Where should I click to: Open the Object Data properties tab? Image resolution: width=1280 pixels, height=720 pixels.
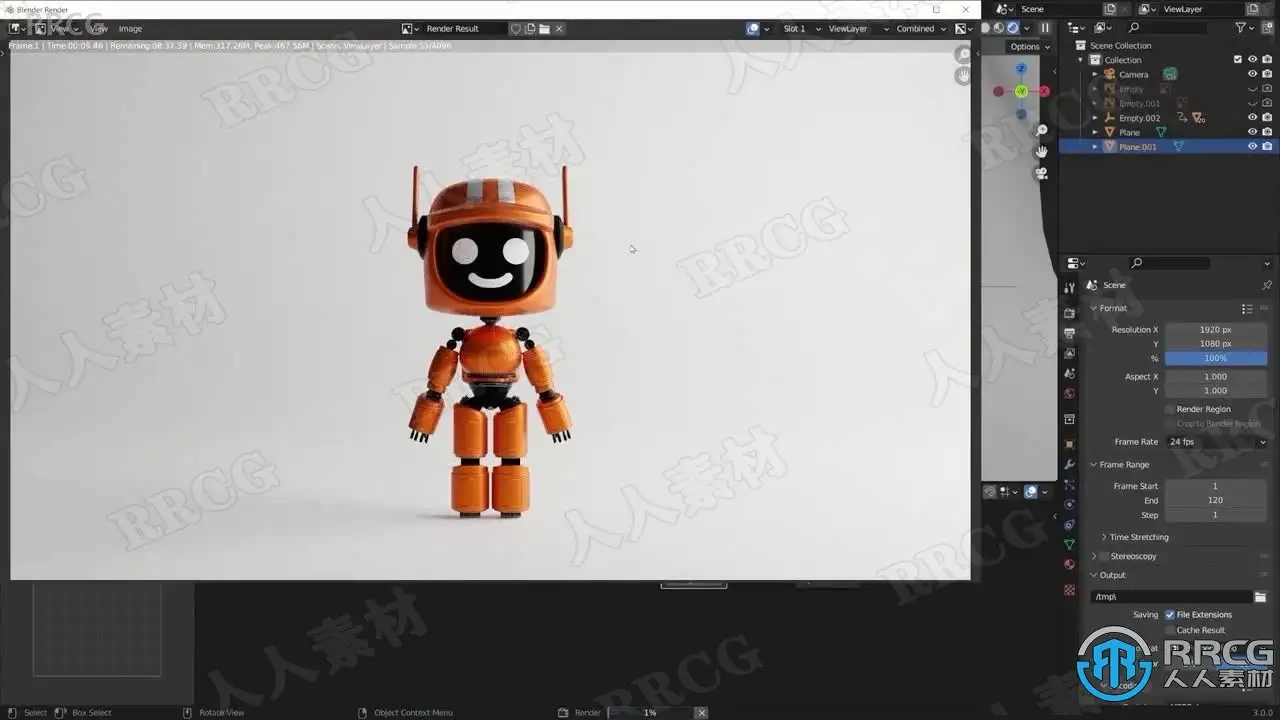(1069, 545)
